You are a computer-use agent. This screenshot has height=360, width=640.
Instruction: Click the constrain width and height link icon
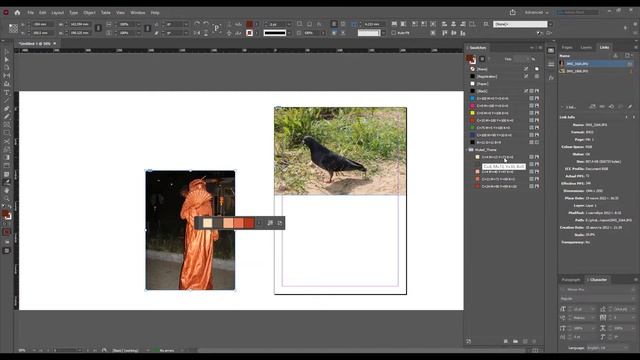98,29
